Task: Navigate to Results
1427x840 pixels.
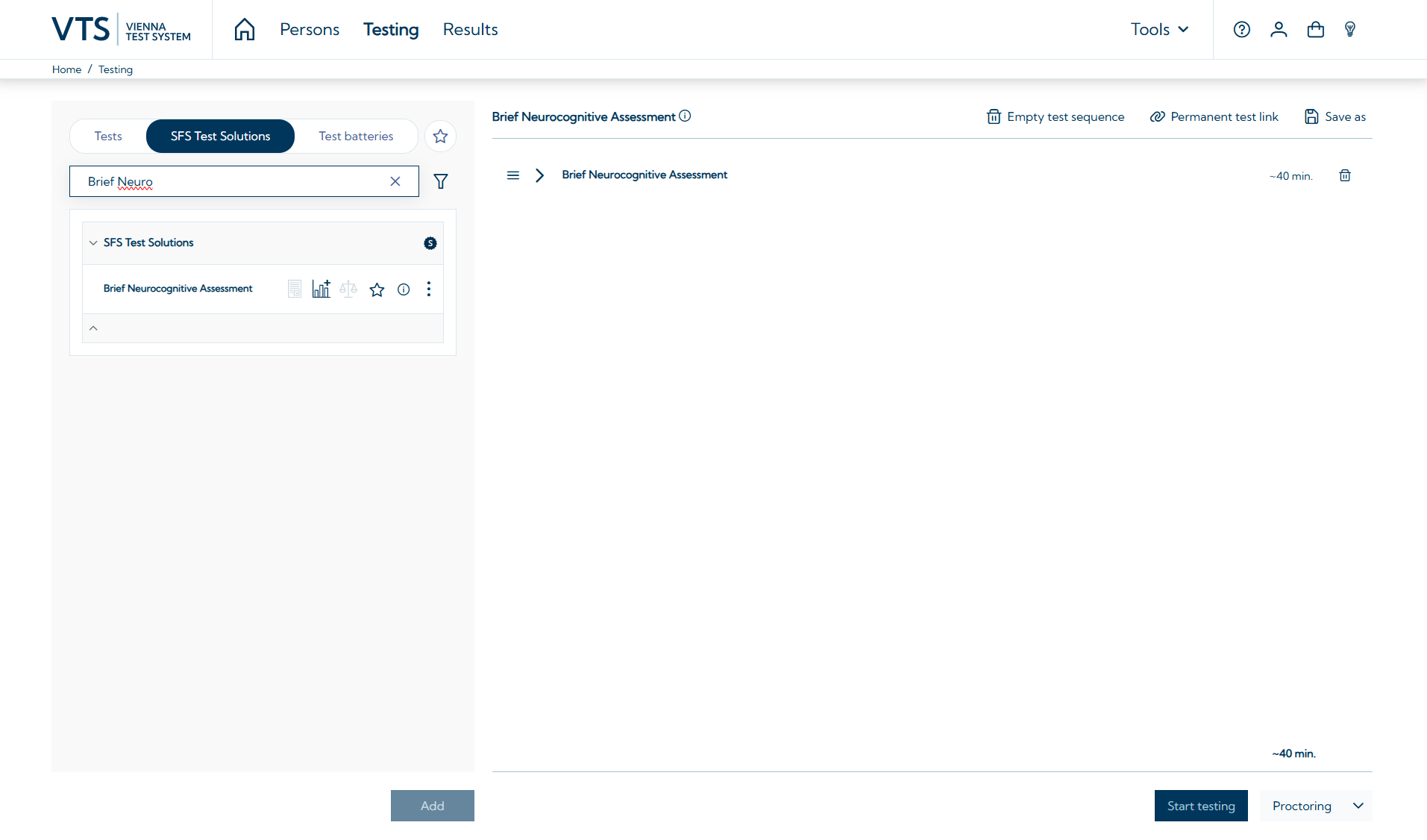Action: 471,29
